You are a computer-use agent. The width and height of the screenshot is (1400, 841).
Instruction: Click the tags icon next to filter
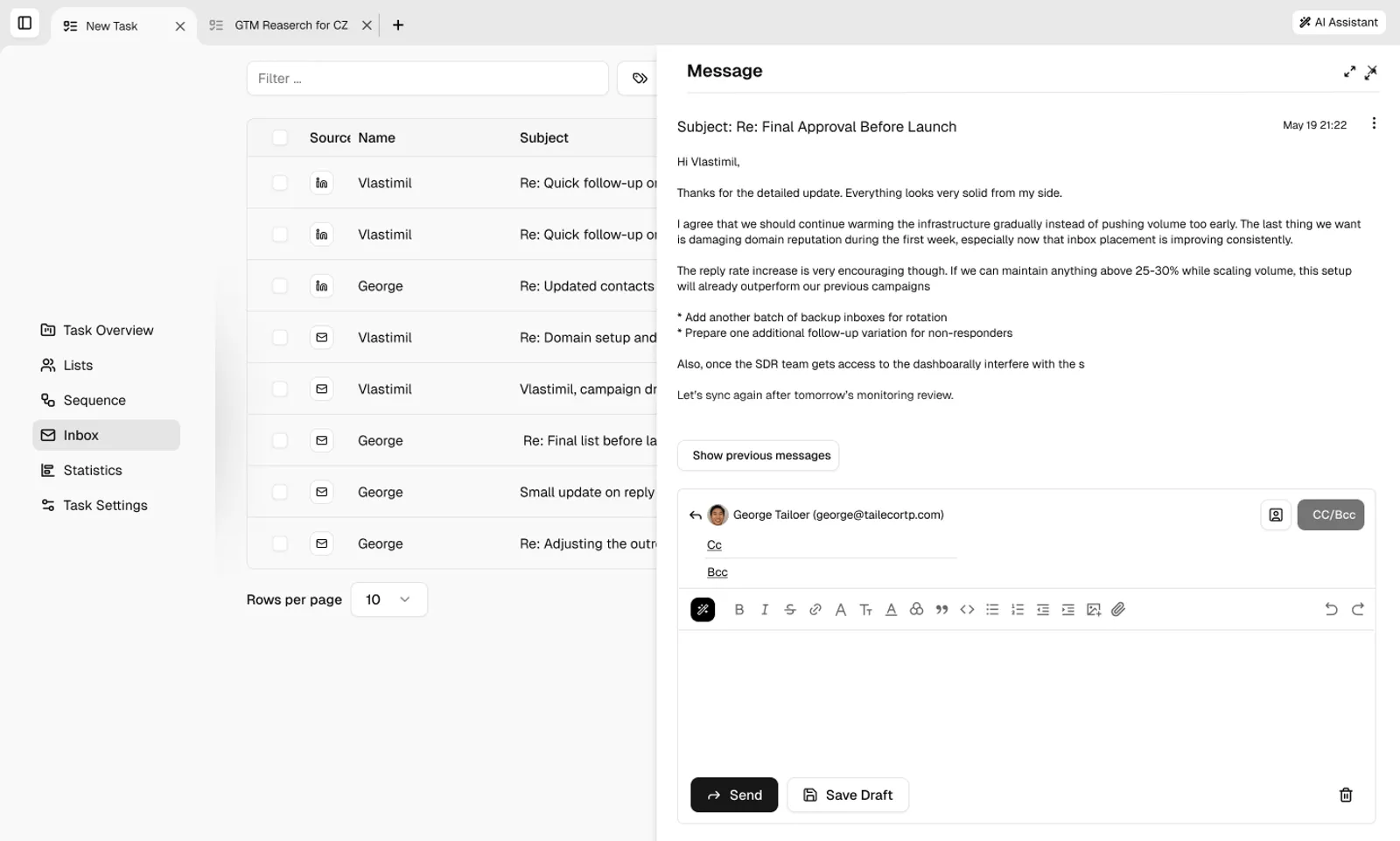pyautogui.click(x=640, y=79)
